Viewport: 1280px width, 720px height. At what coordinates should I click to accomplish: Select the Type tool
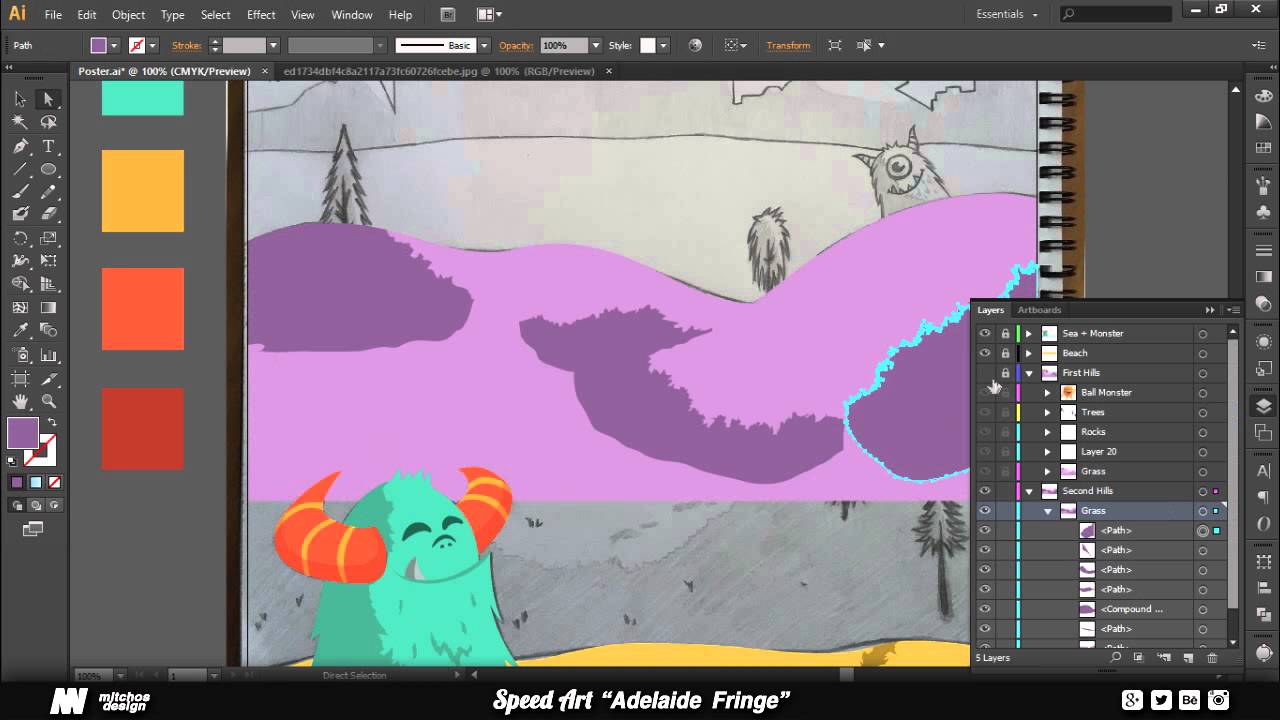point(48,146)
